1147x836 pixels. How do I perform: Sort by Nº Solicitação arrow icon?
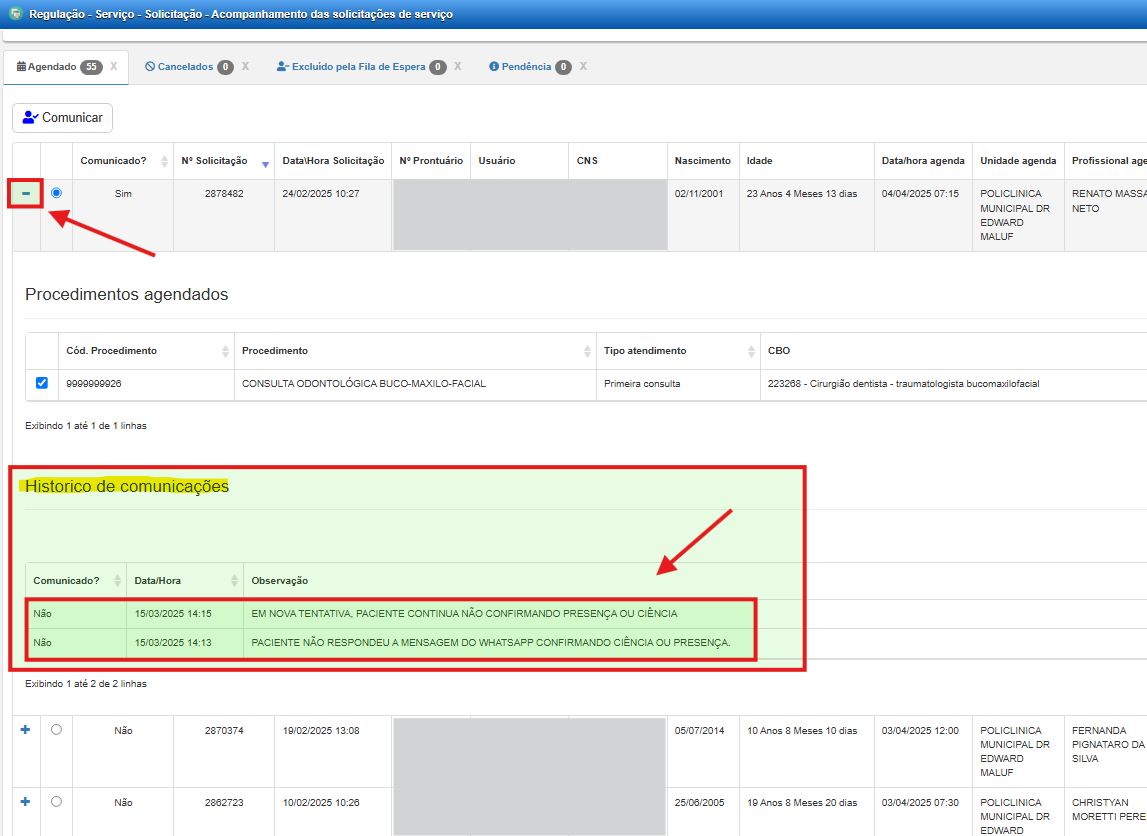point(265,164)
